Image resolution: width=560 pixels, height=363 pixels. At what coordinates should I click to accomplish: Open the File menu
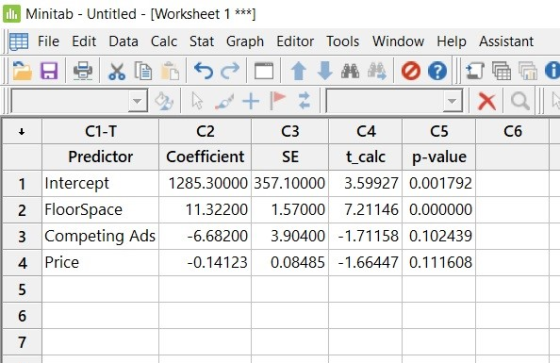click(x=48, y=41)
